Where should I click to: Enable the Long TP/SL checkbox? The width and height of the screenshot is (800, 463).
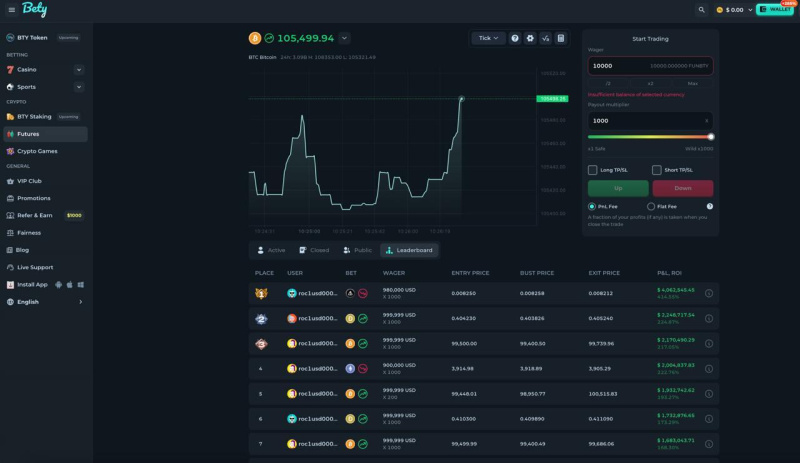pyautogui.click(x=593, y=170)
